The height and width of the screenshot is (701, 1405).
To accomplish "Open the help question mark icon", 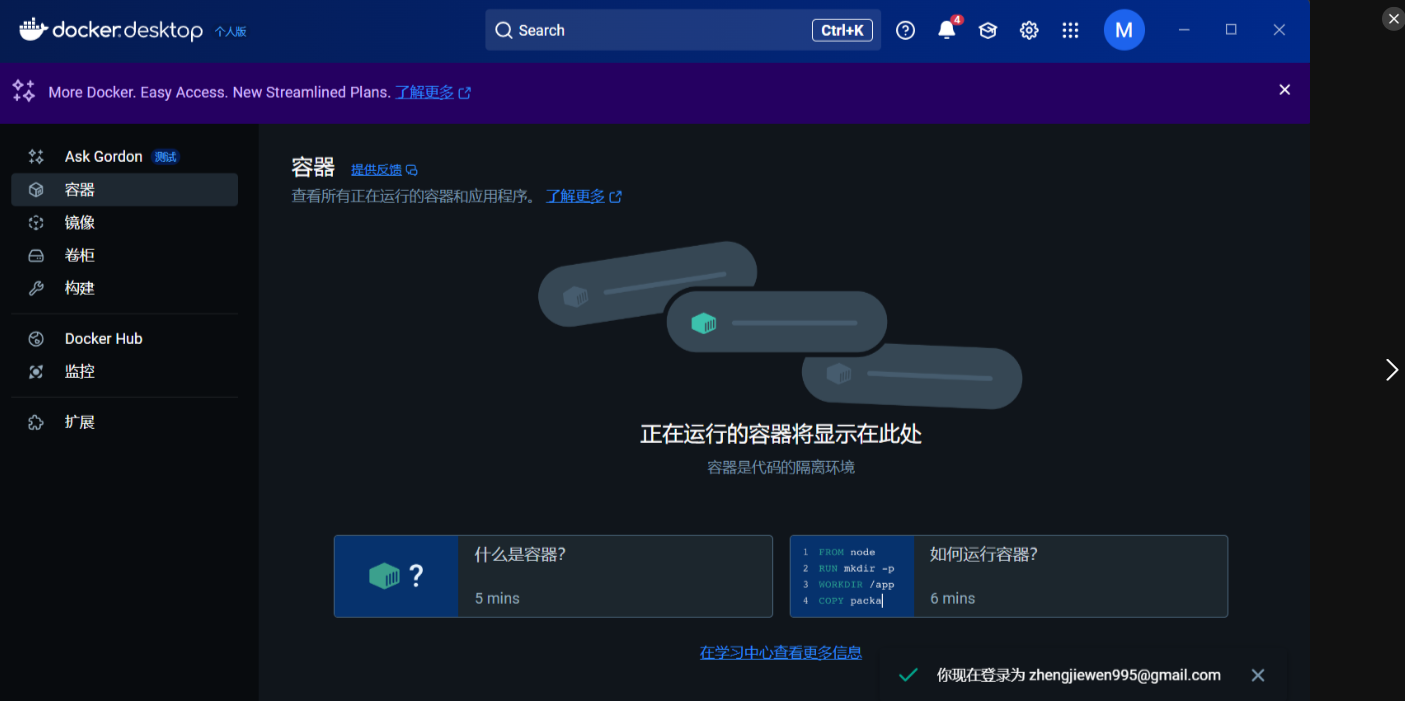I will tap(905, 30).
